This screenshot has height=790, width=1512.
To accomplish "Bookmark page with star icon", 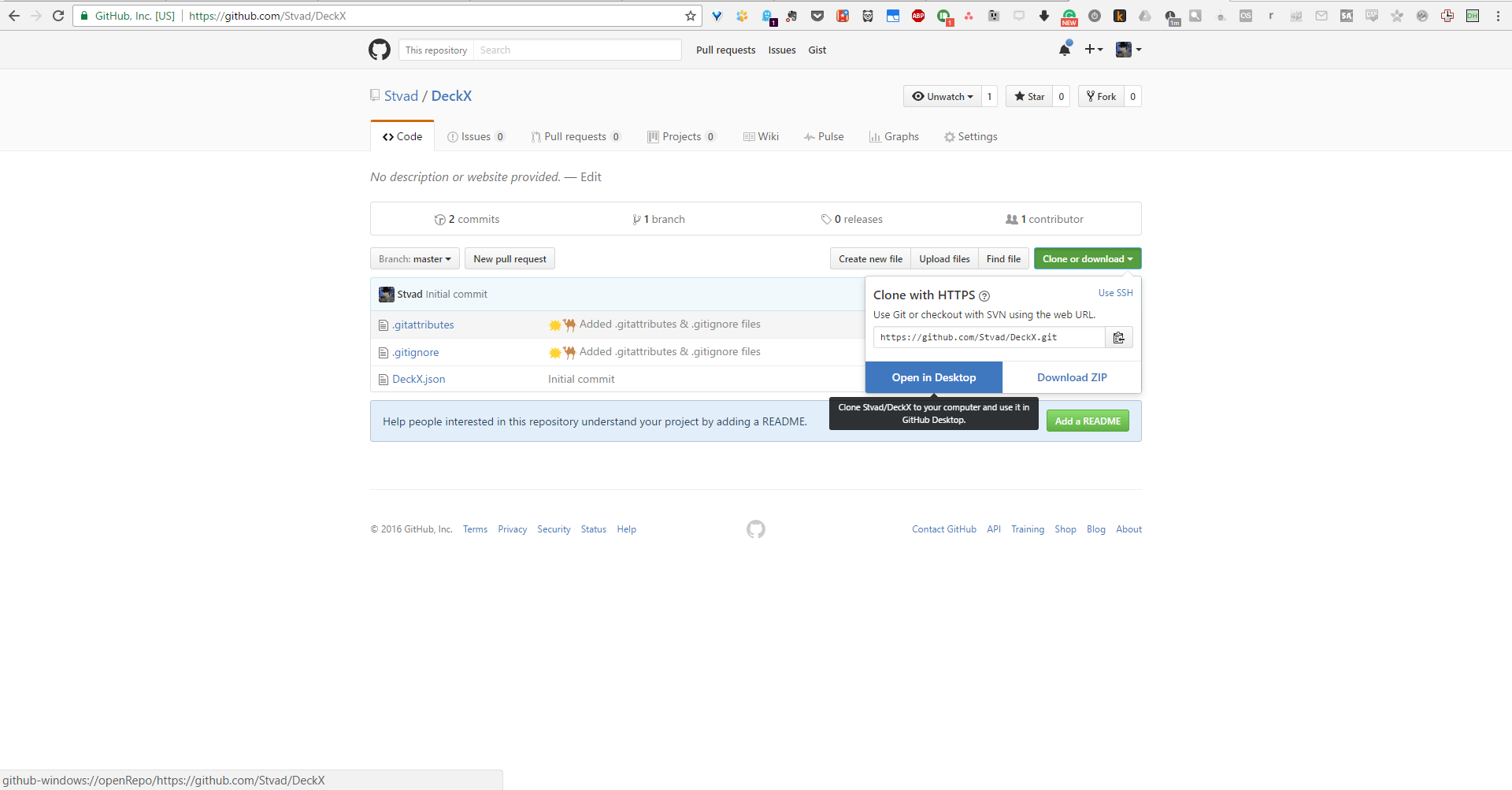I will (x=691, y=16).
